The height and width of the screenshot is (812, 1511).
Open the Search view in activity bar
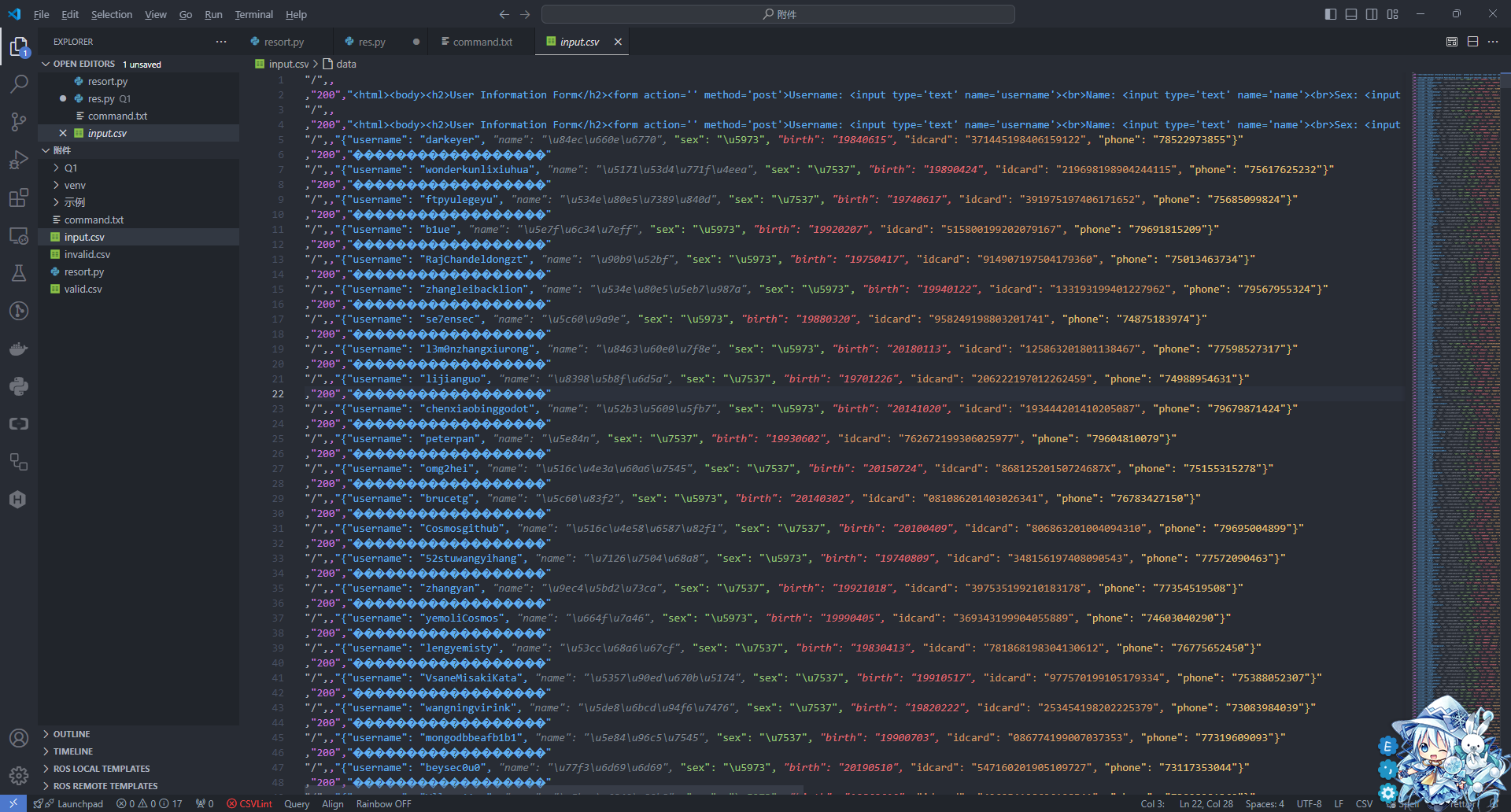pyautogui.click(x=19, y=84)
